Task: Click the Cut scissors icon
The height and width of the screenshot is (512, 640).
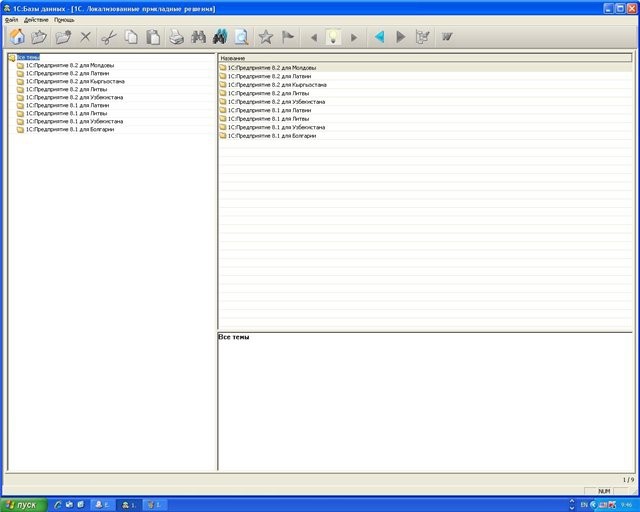Action: point(109,37)
